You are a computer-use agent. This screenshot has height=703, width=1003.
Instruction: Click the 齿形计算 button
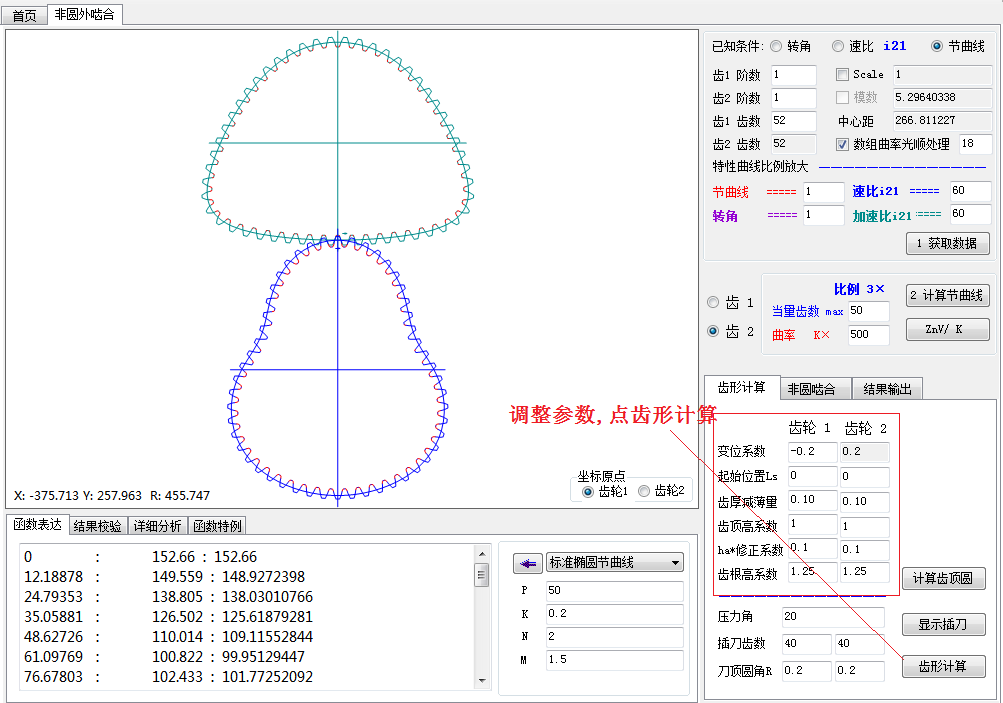point(942,666)
